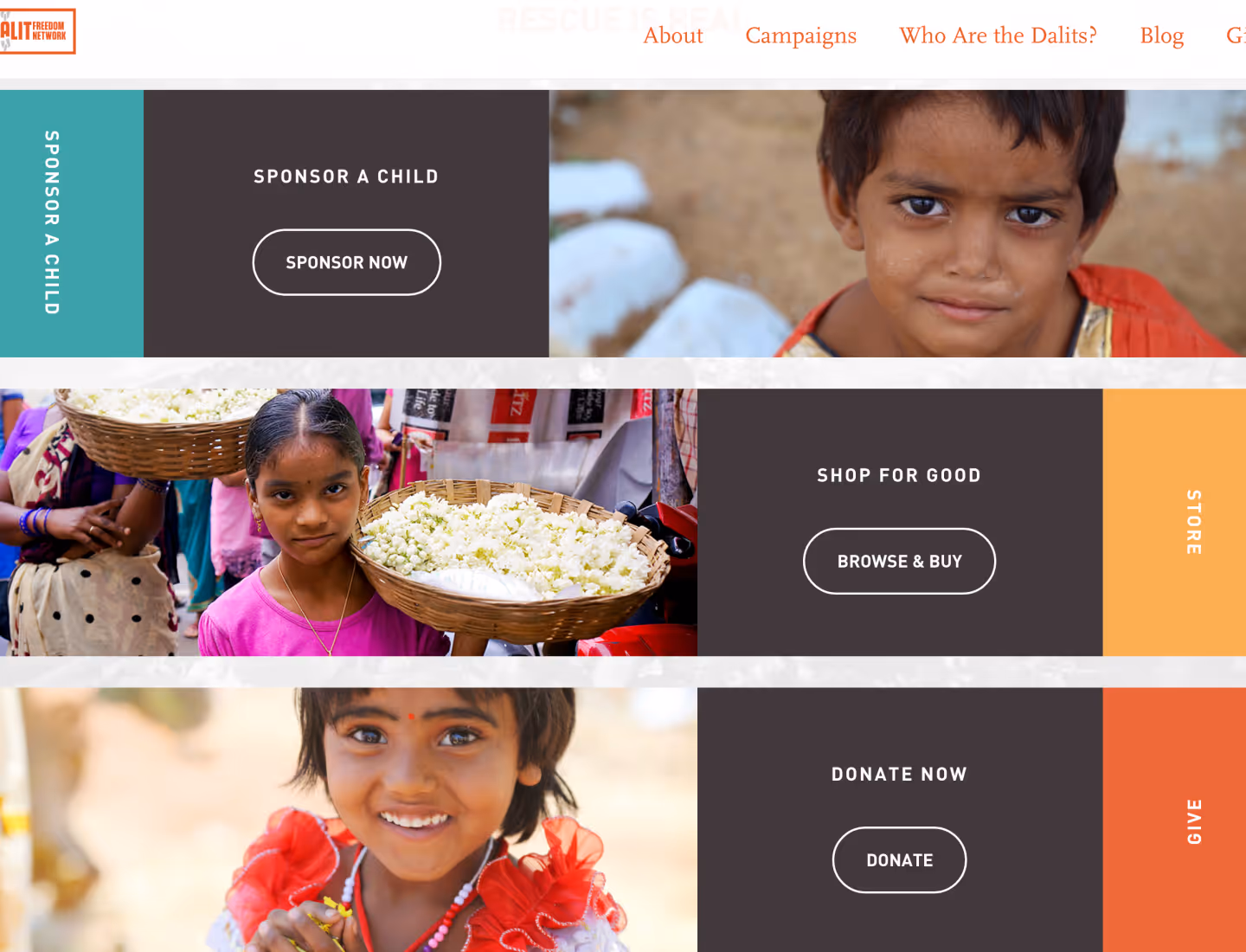Screen dimensions: 1246x952
Task: Go to Who Are the Dalits? page
Action: point(998,35)
